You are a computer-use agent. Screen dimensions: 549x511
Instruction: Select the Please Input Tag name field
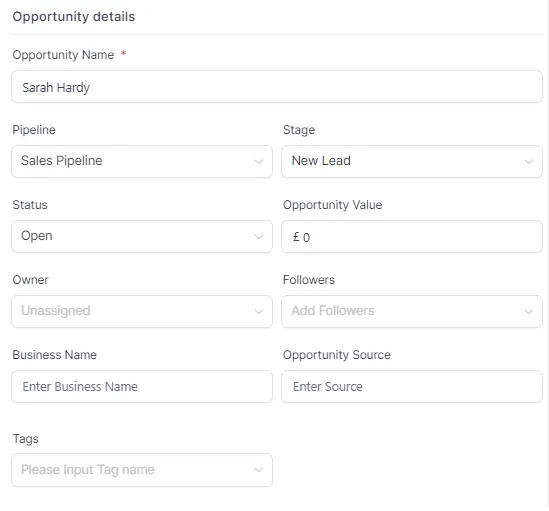142,470
